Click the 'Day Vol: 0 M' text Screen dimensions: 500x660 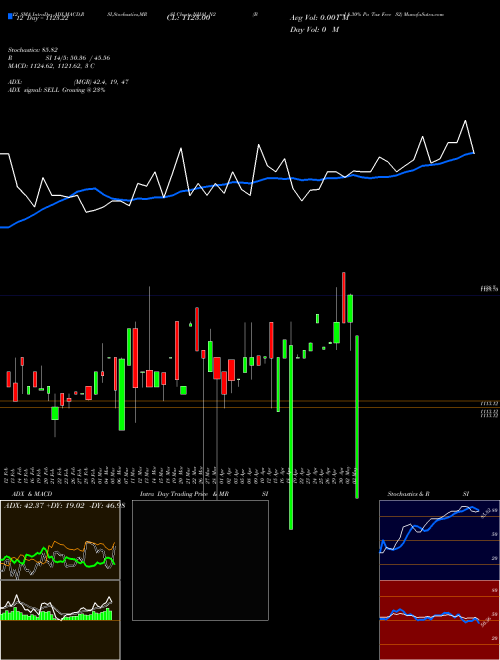click(314, 30)
